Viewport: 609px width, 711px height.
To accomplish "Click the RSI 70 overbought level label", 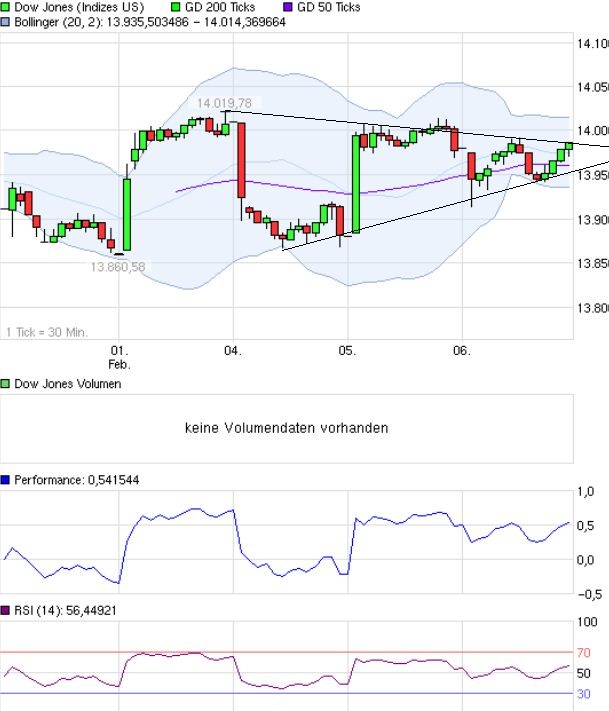I will click(x=586, y=652).
